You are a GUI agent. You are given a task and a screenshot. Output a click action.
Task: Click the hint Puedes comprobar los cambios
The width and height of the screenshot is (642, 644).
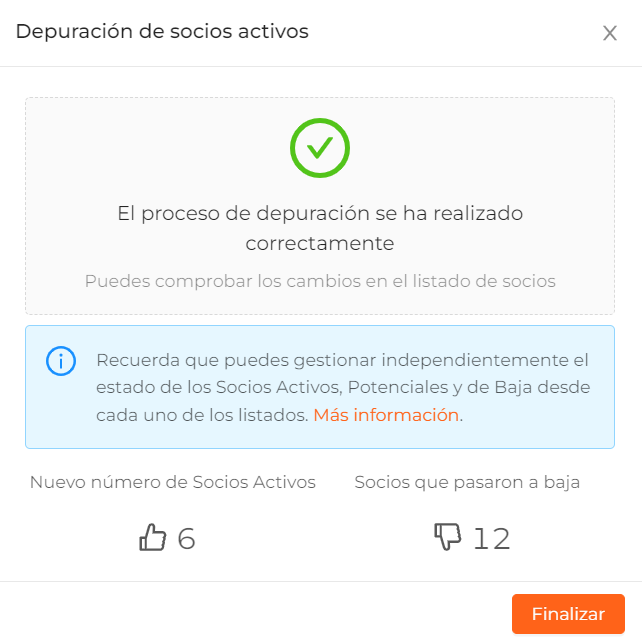320,281
